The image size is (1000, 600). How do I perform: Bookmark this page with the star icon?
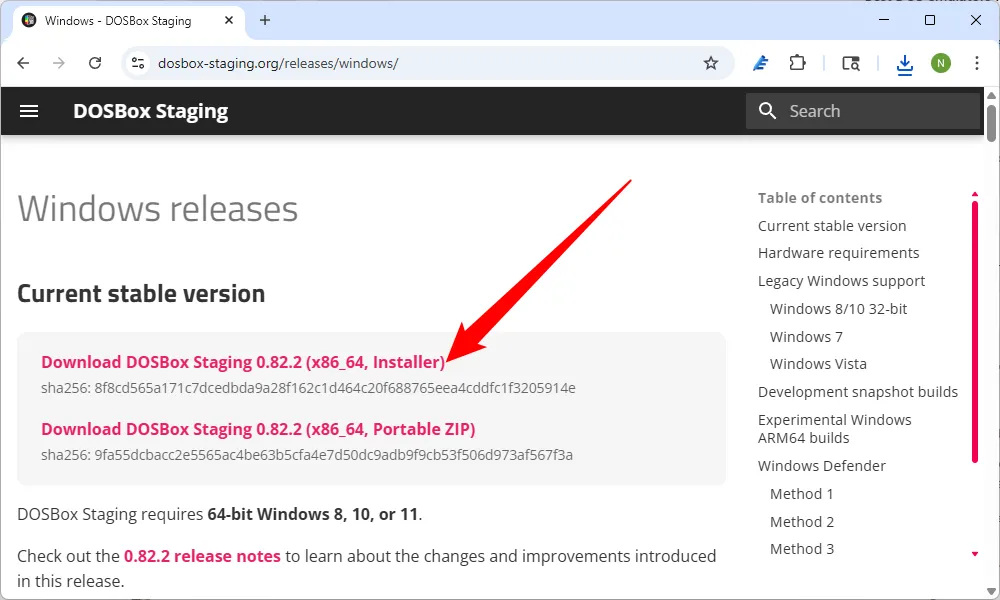(711, 63)
